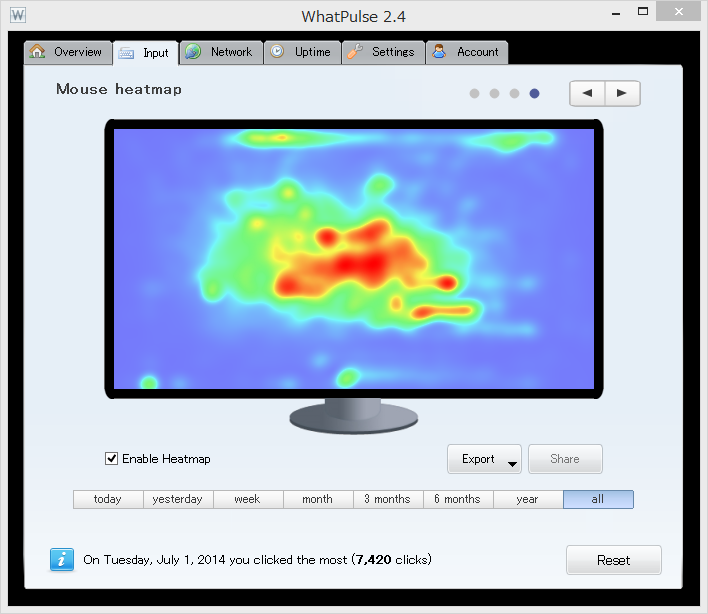Screen dimensions: 708x614
Task: Go to next page with right arrow
Action: point(622,93)
